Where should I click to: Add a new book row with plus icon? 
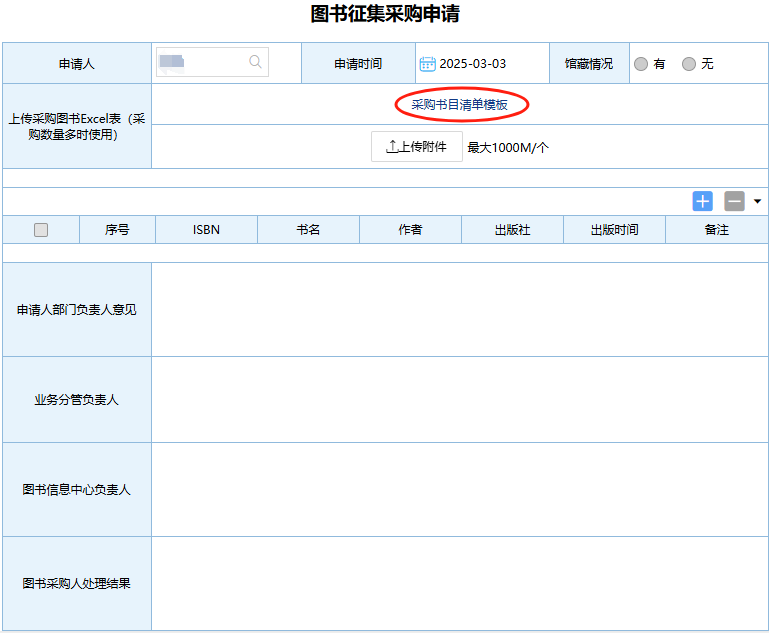click(x=702, y=201)
